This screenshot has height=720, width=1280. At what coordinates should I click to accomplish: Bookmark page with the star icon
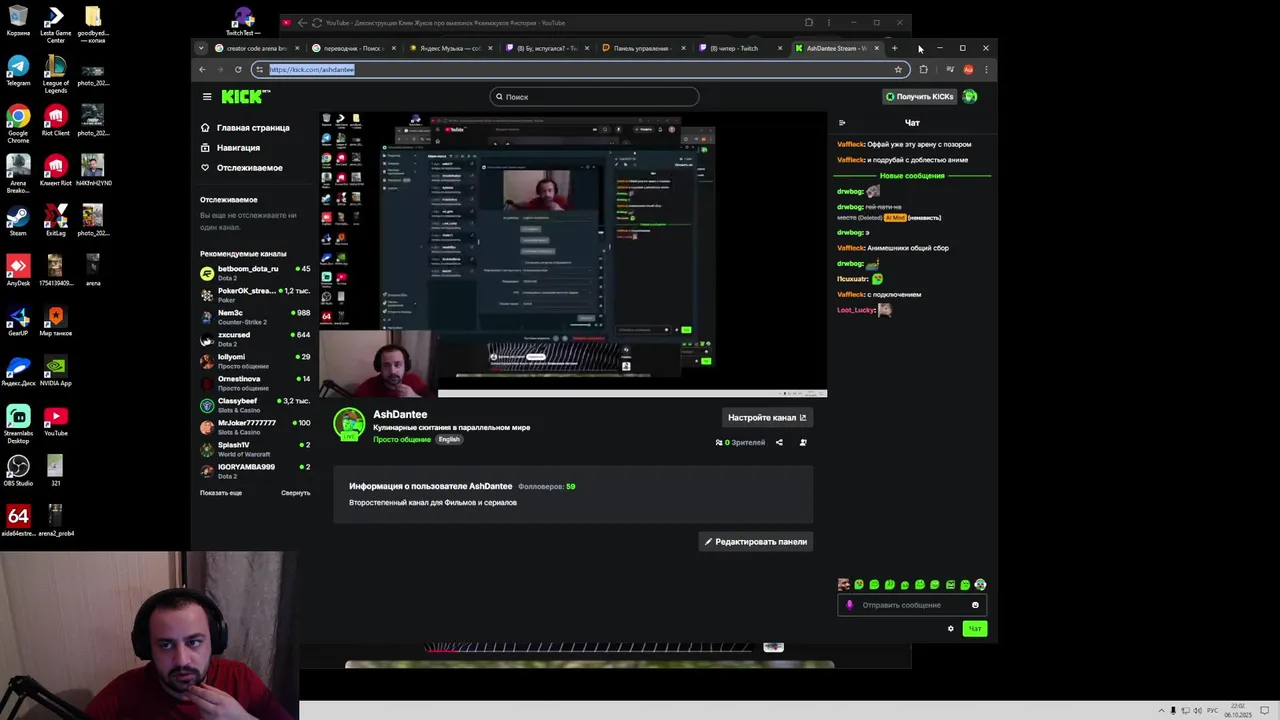(x=898, y=70)
